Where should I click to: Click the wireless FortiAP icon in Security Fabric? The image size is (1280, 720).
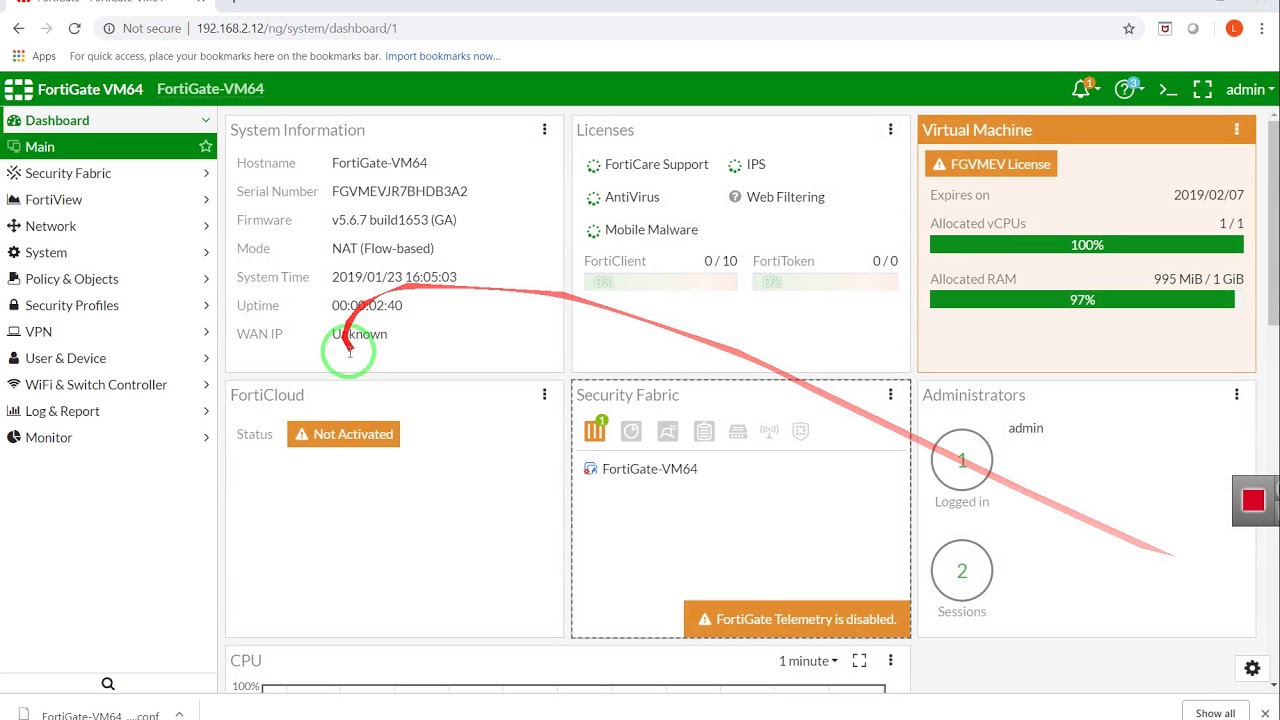(769, 431)
